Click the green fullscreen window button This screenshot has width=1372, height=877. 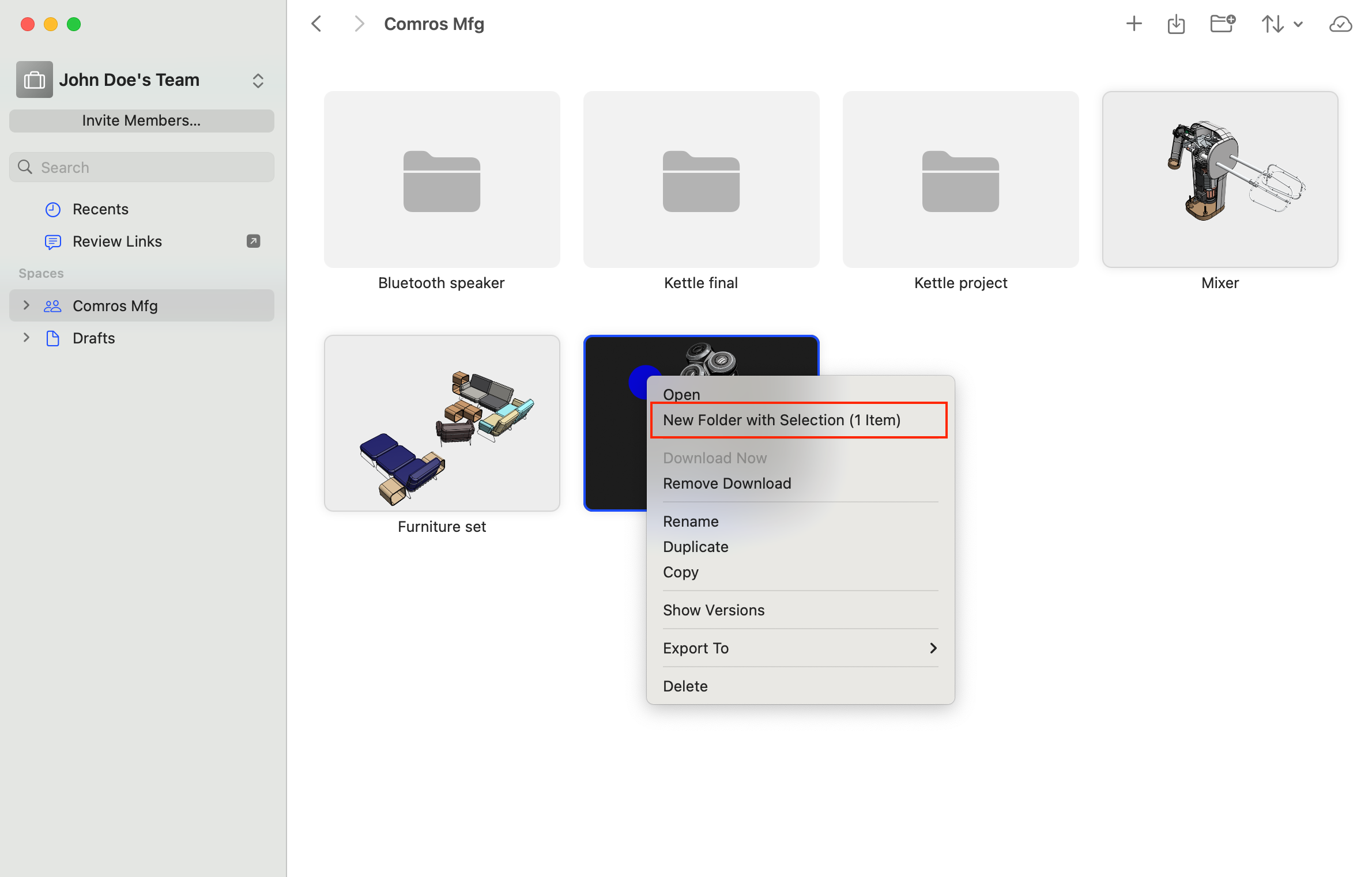click(74, 24)
